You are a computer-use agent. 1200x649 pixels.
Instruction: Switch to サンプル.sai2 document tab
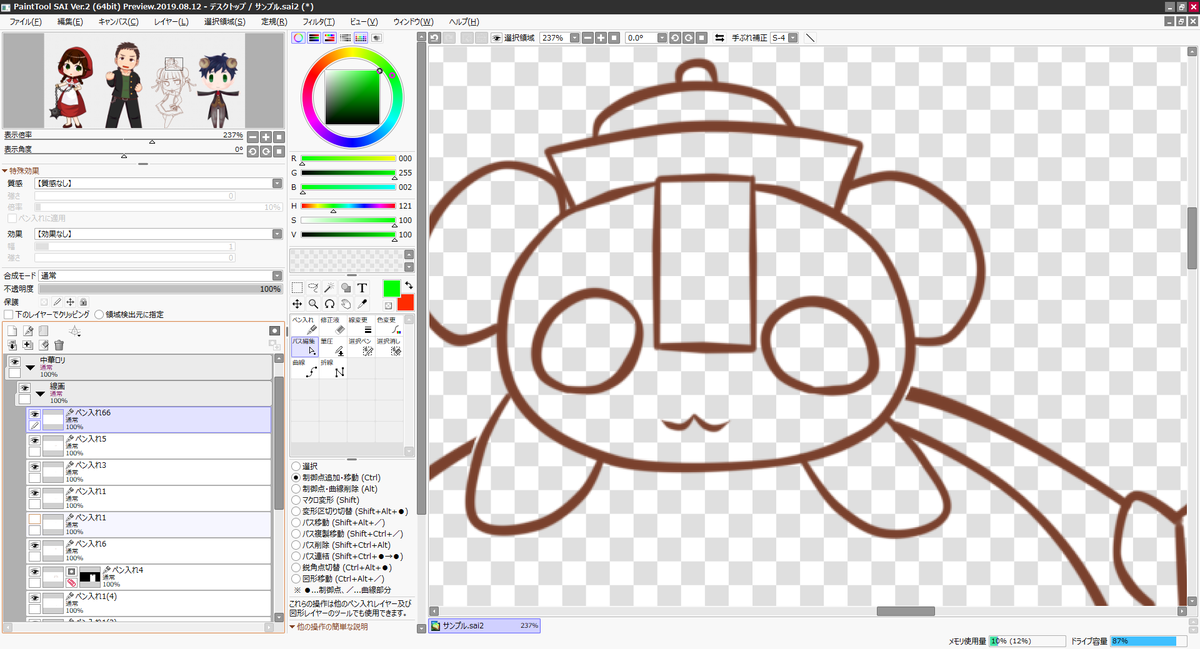pos(485,626)
